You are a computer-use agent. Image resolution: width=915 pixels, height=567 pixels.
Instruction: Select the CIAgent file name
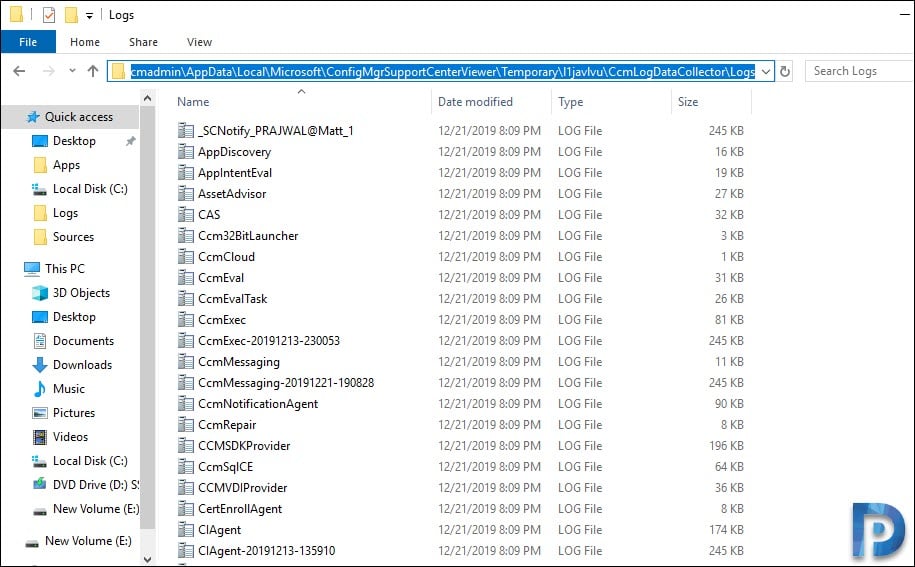(x=219, y=530)
